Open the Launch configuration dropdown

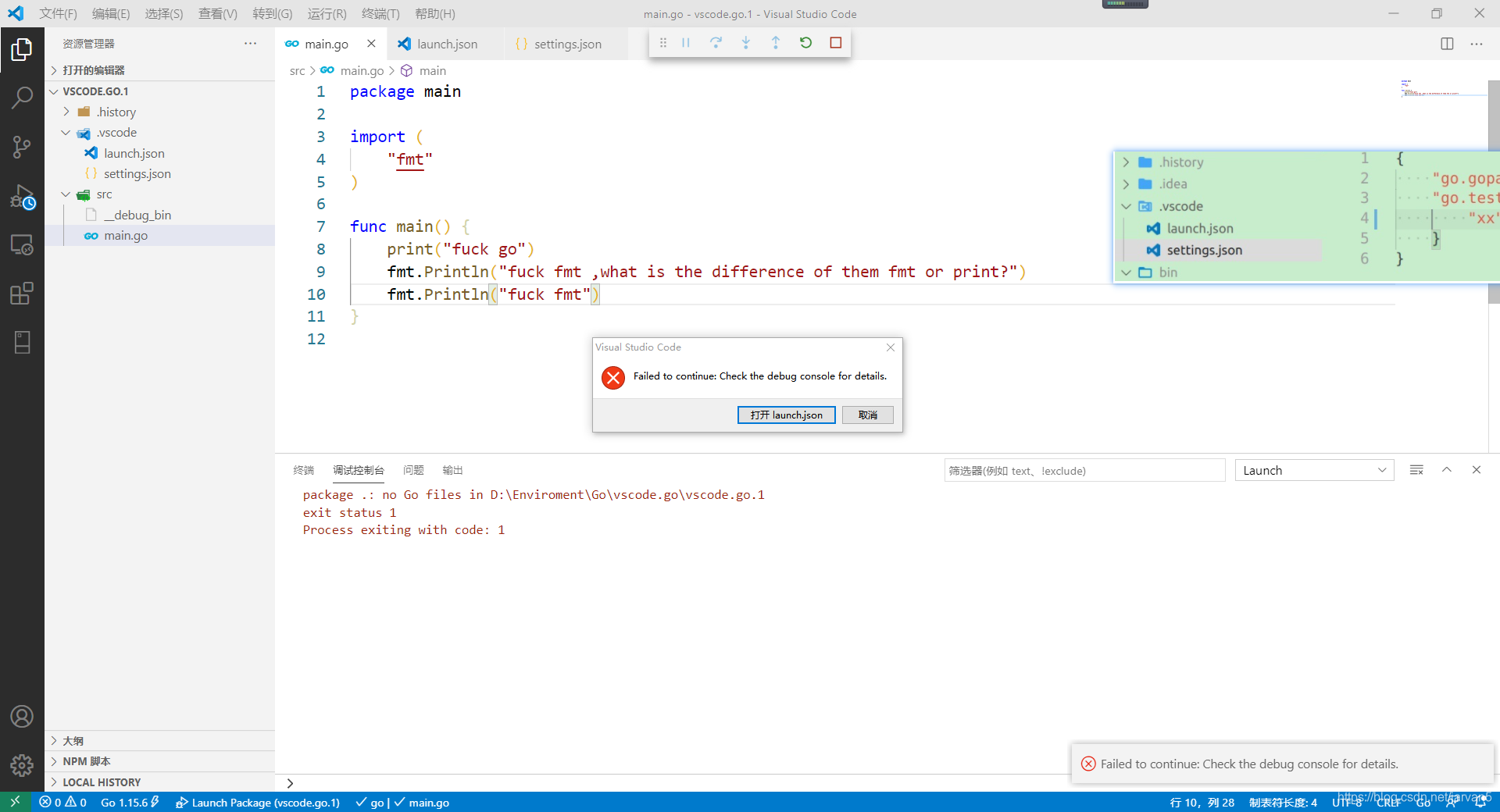point(1313,470)
